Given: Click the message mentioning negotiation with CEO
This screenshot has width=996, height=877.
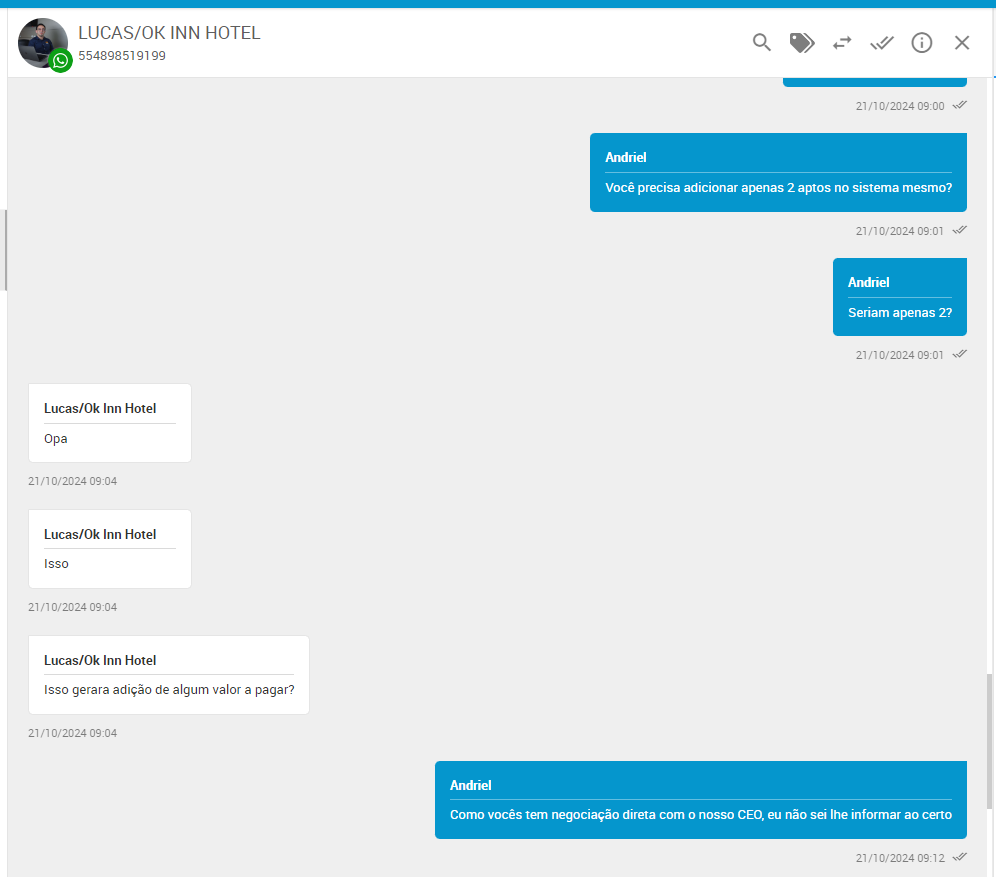Looking at the screenshot, I should coord(700,814).
